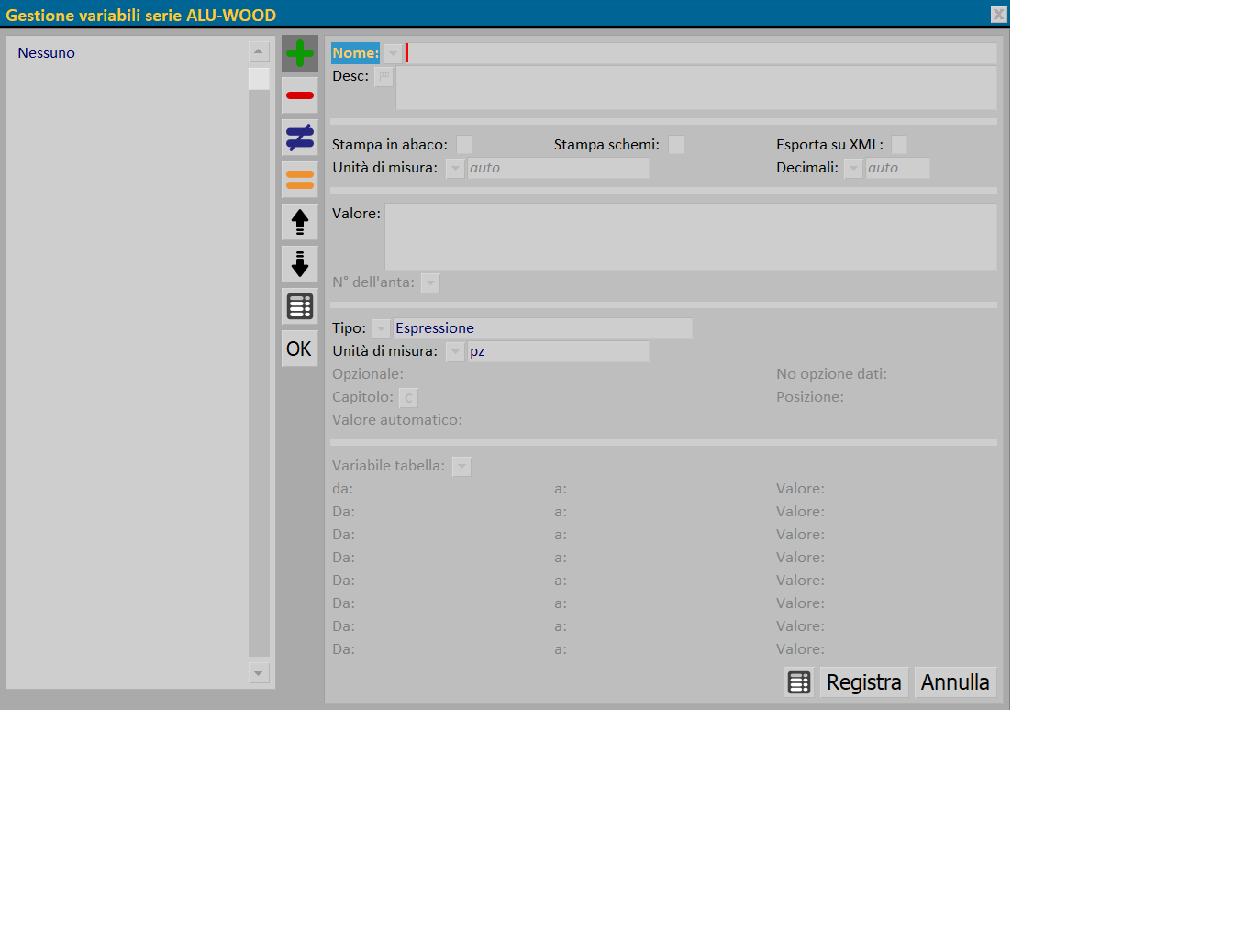Click the list scrollbar down arrow
This screenshot has height=952, width=1245.
(259, 673)
